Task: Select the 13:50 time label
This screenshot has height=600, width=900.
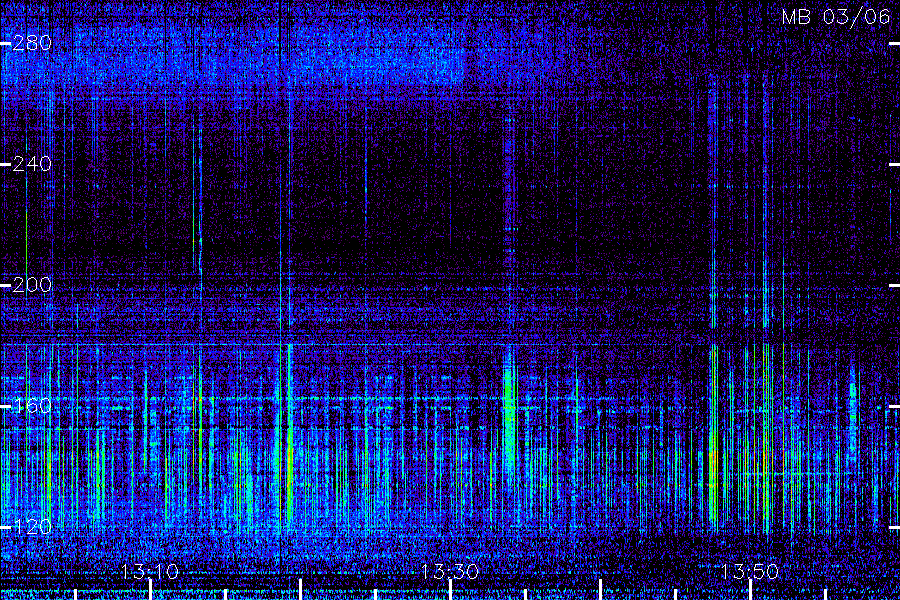Action: pyautogui.click(x=750, y=571)
